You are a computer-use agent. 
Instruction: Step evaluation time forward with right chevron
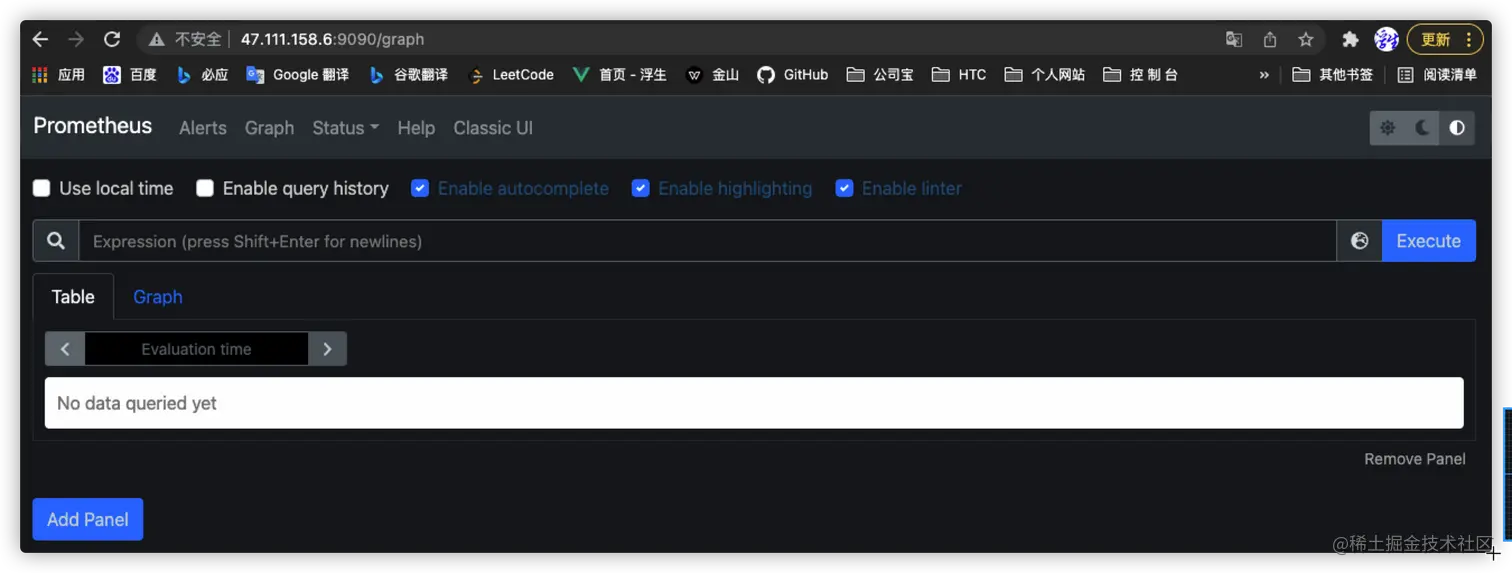tap(327, 349)
